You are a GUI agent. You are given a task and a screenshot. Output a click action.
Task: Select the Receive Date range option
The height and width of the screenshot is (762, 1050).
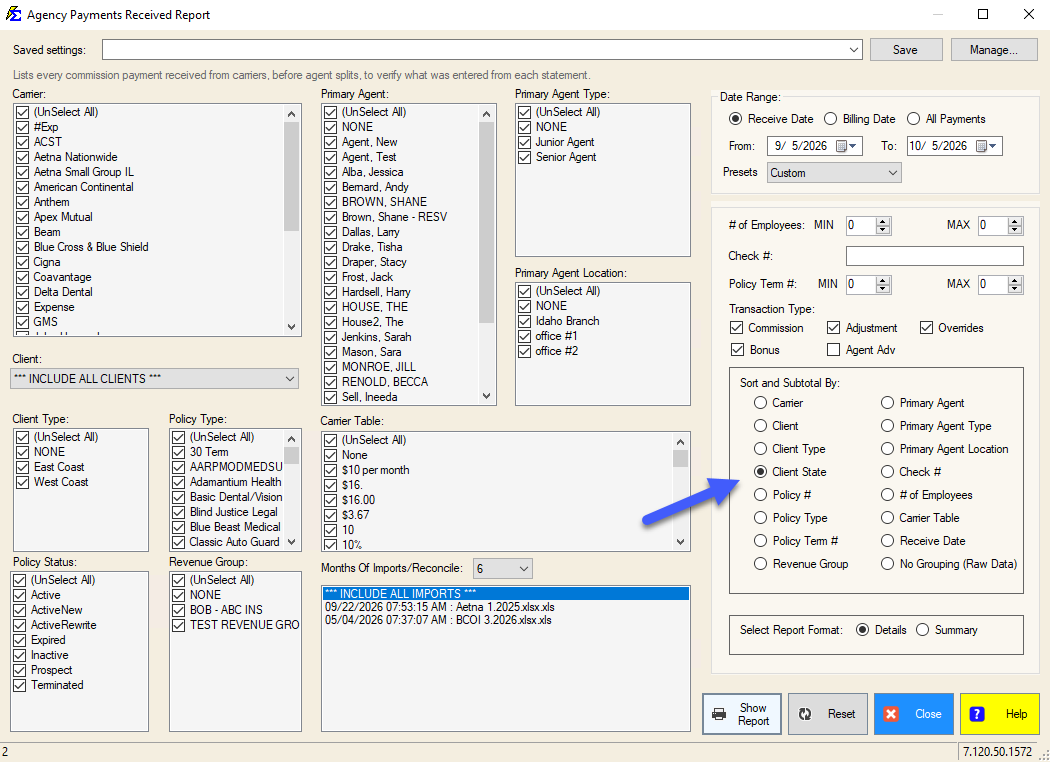[771, 119]
